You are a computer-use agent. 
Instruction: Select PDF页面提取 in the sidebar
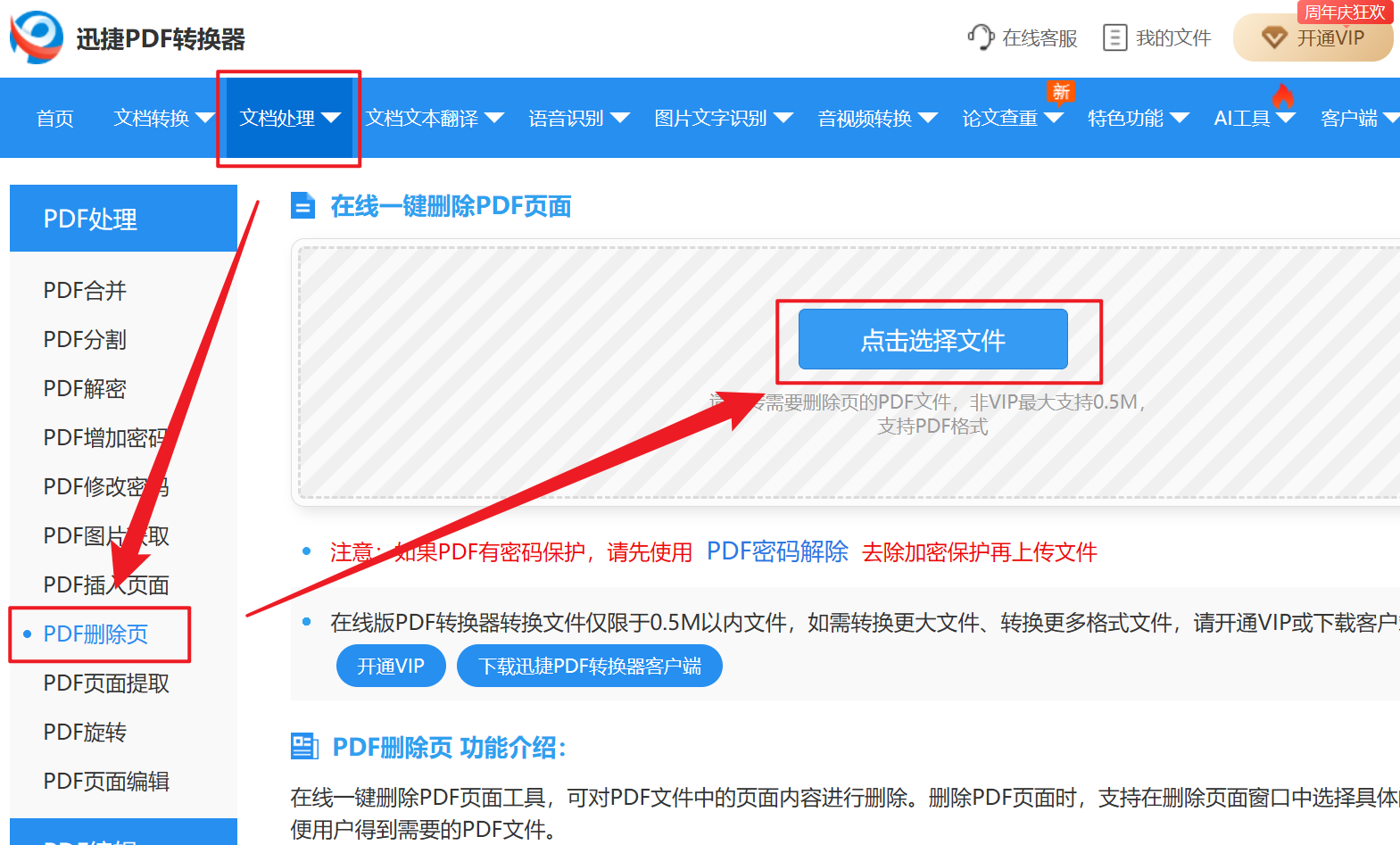pos(105,683)
